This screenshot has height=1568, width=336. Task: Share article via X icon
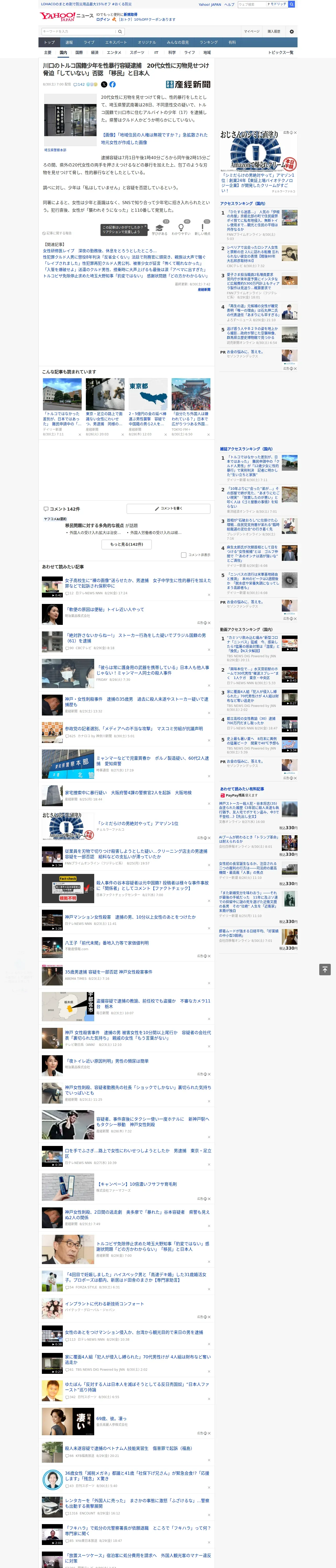point(104,85)
